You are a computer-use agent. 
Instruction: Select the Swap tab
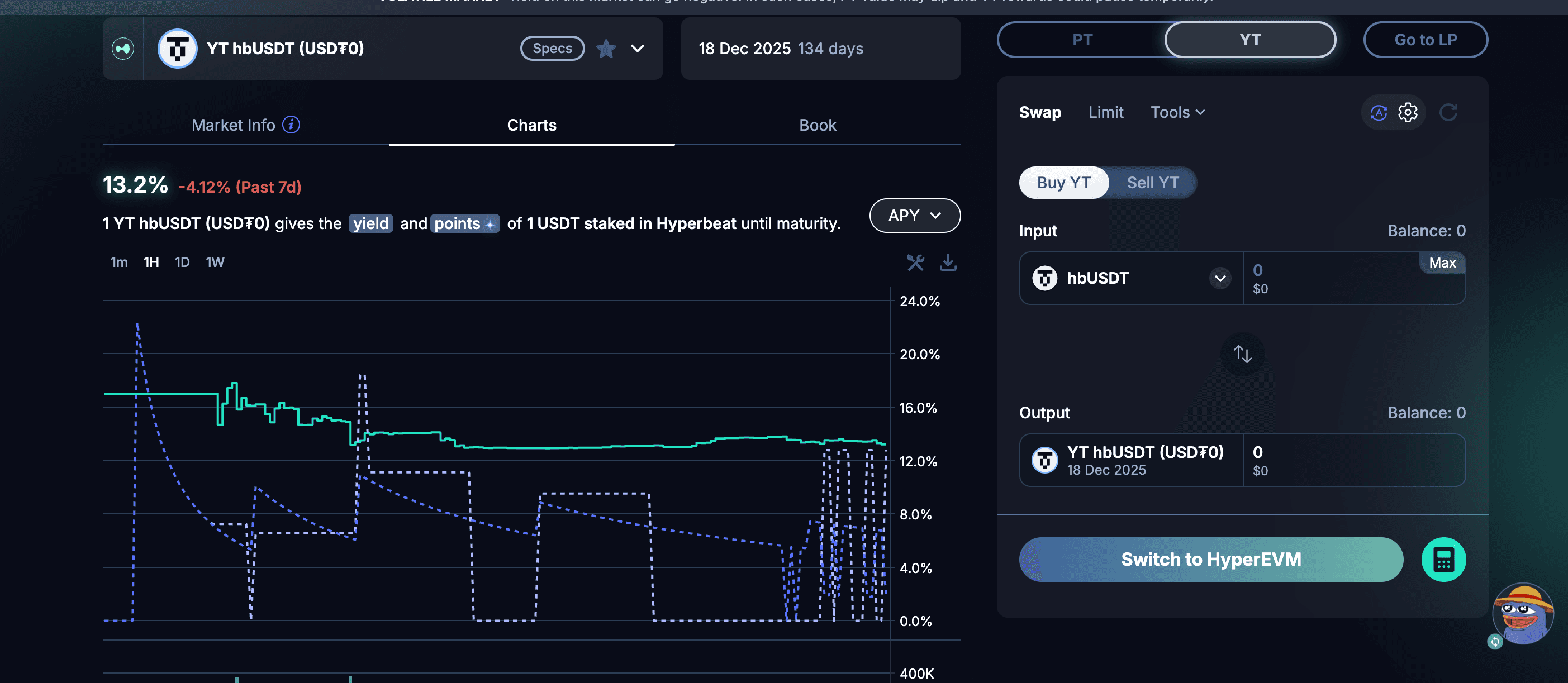(1039, 112)
